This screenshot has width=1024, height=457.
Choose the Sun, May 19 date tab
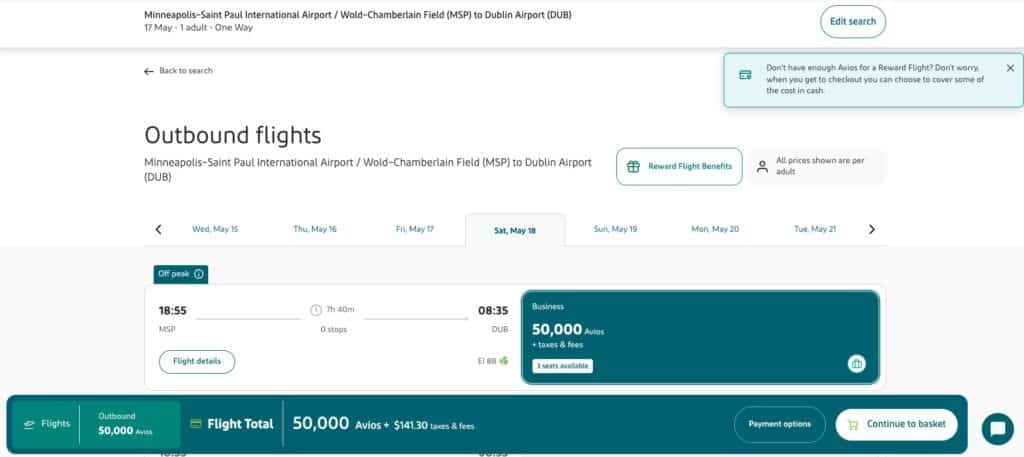click(615, 229)
